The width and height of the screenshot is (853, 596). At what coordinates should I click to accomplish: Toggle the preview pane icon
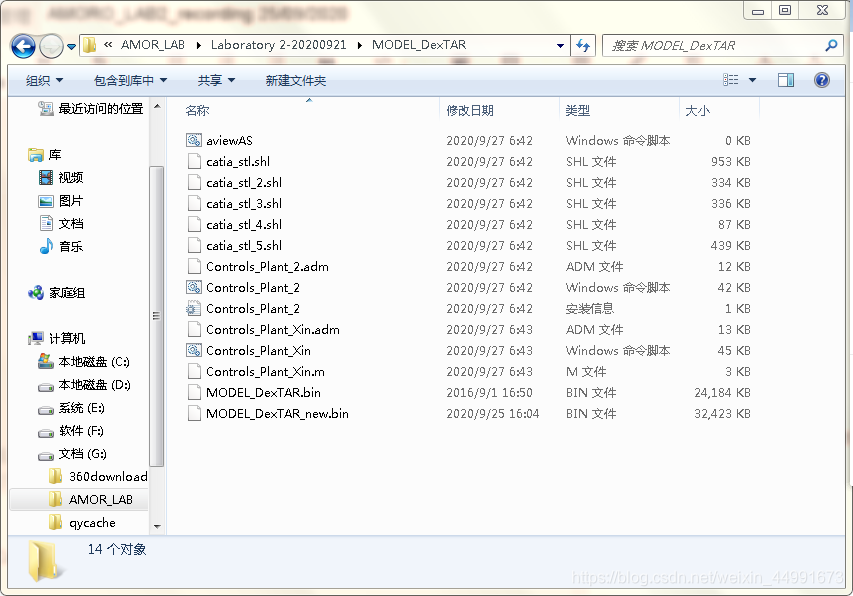(x=786, y=80)
